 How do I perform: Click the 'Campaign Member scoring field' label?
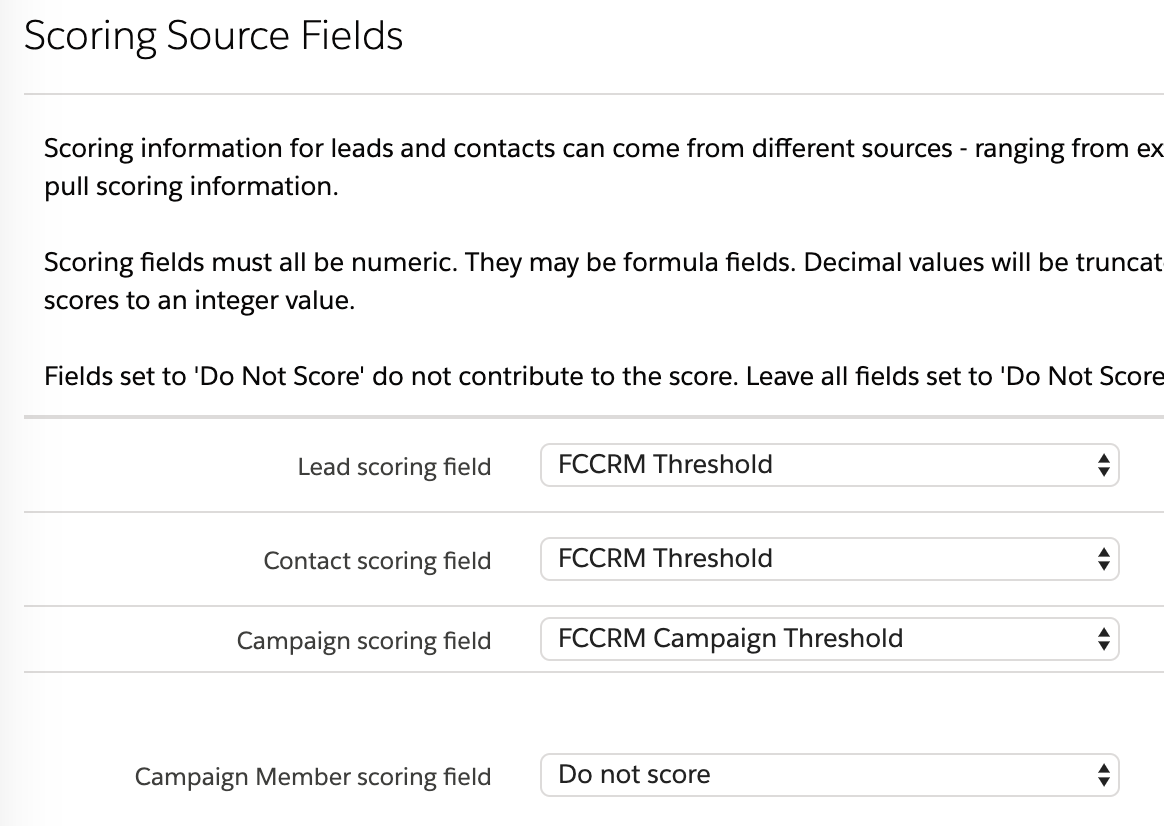point(313,776)
